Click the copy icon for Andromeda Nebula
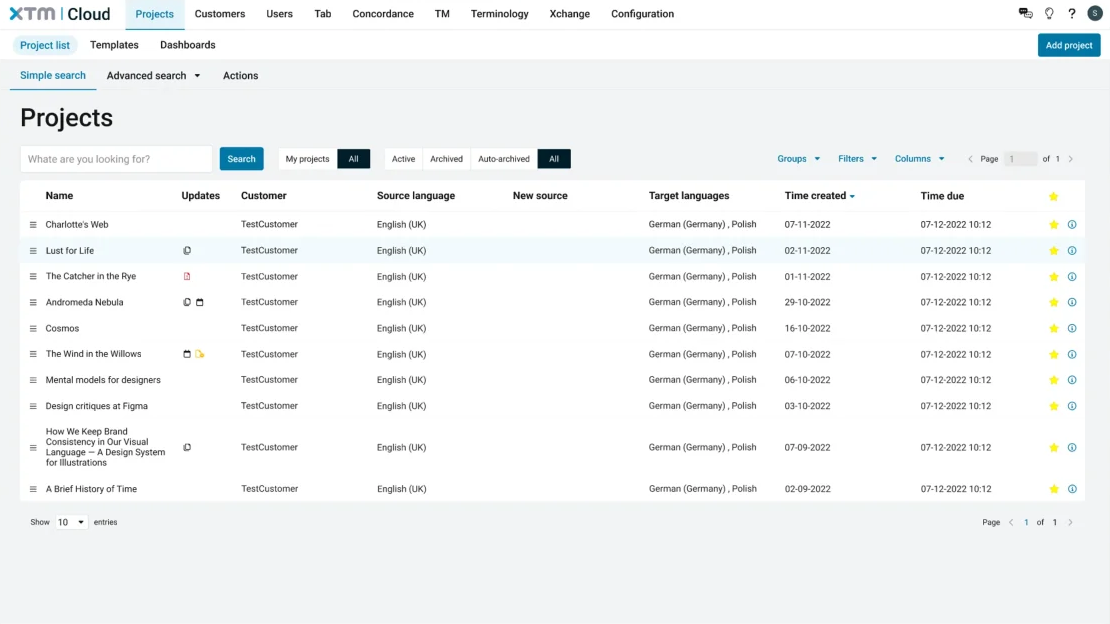The height and width of the screenshot is (624, 1110). (187, 302)
